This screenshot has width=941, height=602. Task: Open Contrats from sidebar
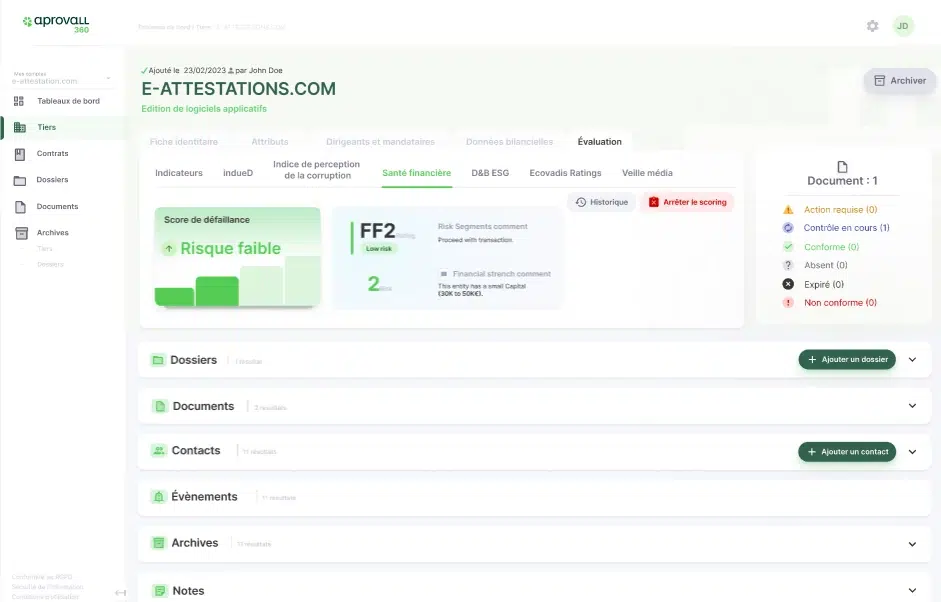(52, 154)
